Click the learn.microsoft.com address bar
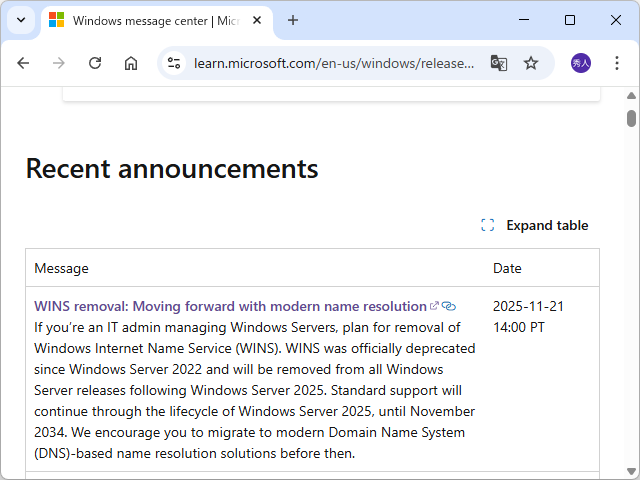The width and height of the screenshot is (640, 480). tap(334, 63)
